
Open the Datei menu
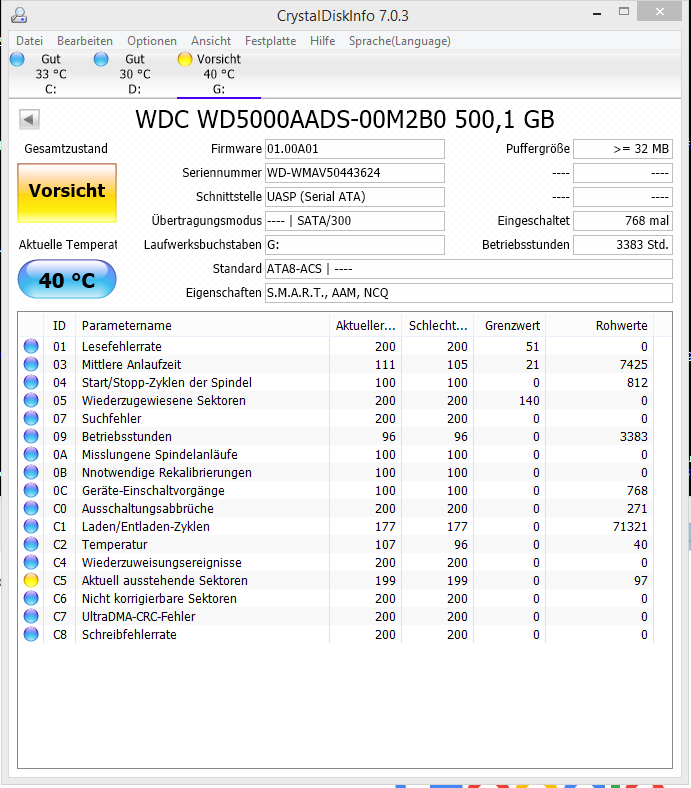30,41
